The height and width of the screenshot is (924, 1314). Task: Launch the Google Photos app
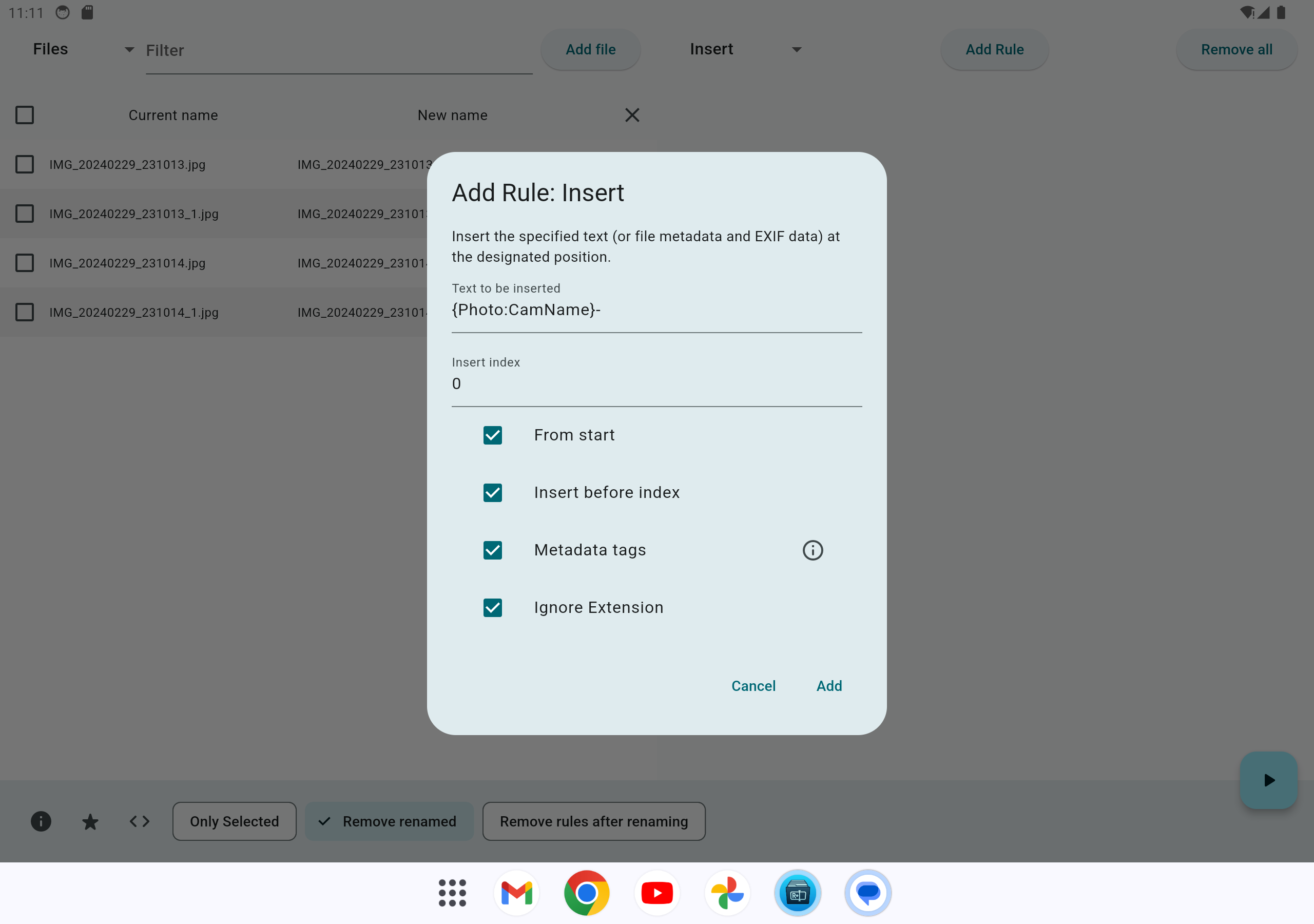727,893
